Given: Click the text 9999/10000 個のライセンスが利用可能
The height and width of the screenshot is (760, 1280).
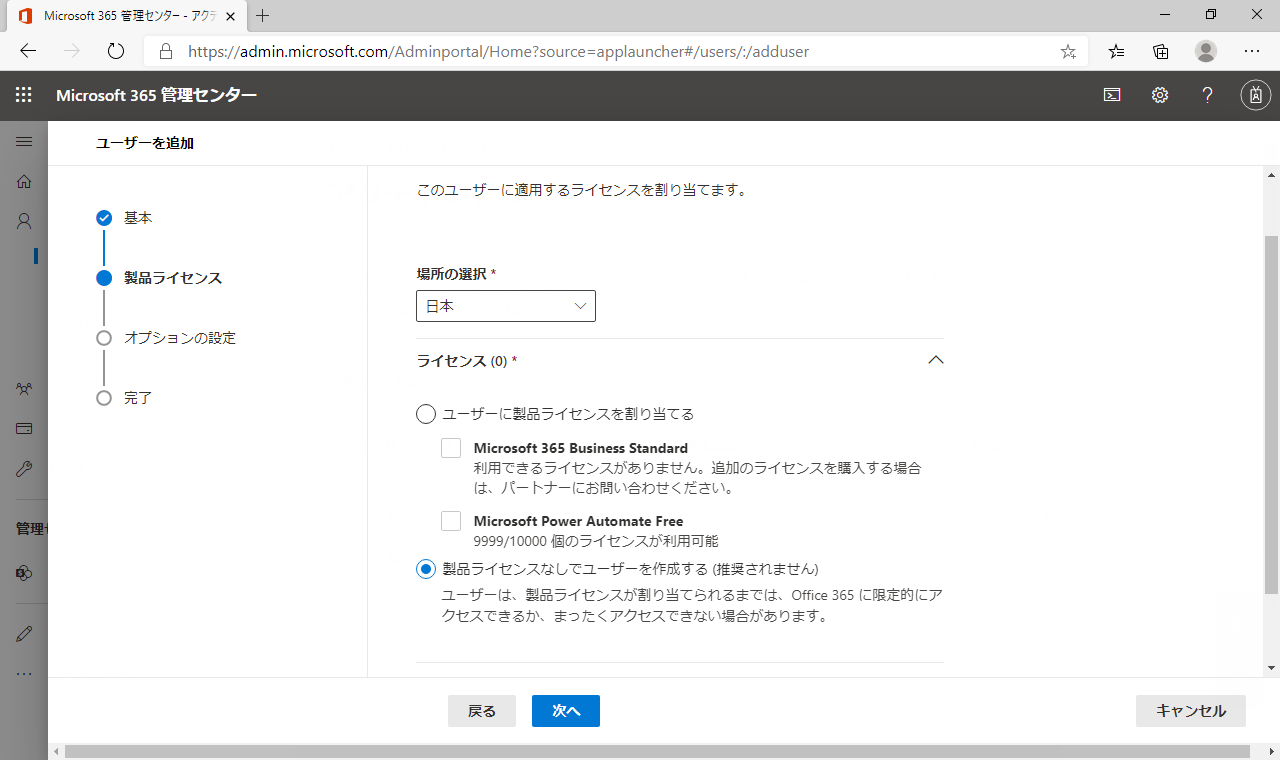Looking at the screenshot, I should [x=596, y=541].
